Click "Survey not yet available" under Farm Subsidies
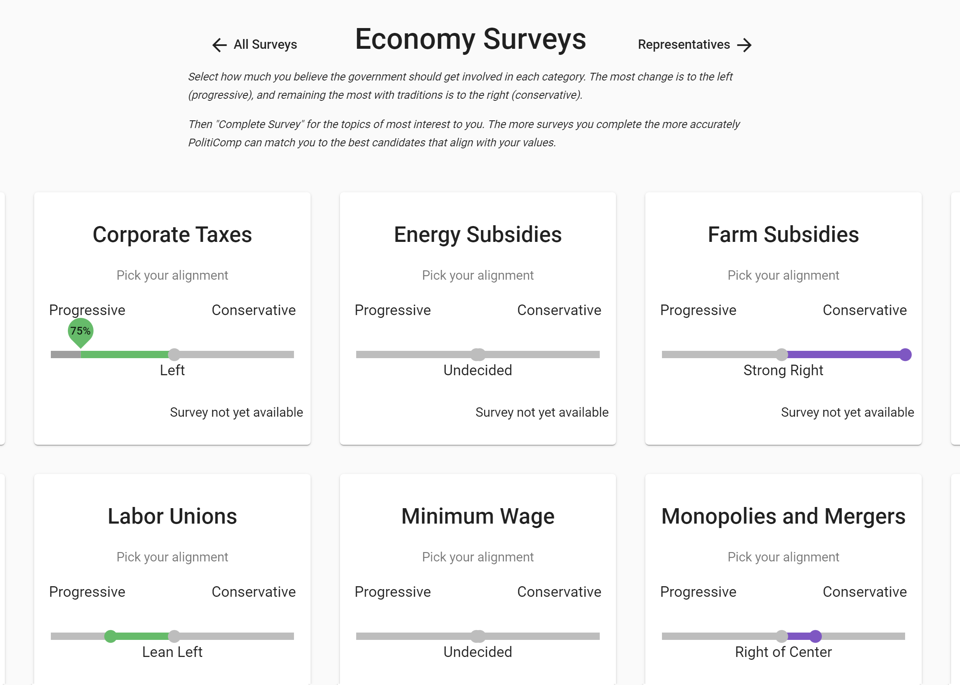960x685 pixels. [x=847, y=412]
